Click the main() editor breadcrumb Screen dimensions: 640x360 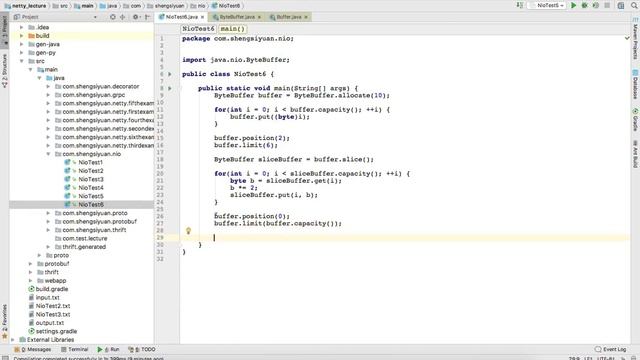[x=232, y=29]
